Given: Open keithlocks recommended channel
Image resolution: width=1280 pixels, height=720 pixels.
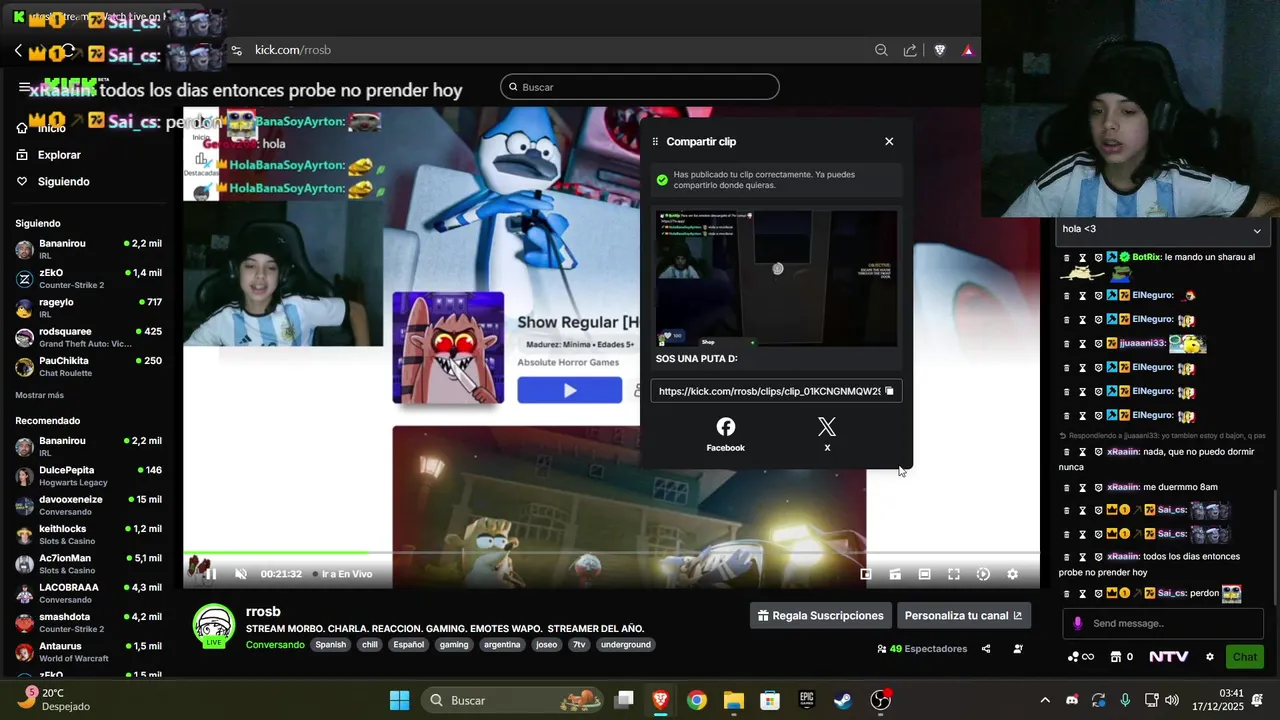Looking at the screenshot, I should coord(89,534).
